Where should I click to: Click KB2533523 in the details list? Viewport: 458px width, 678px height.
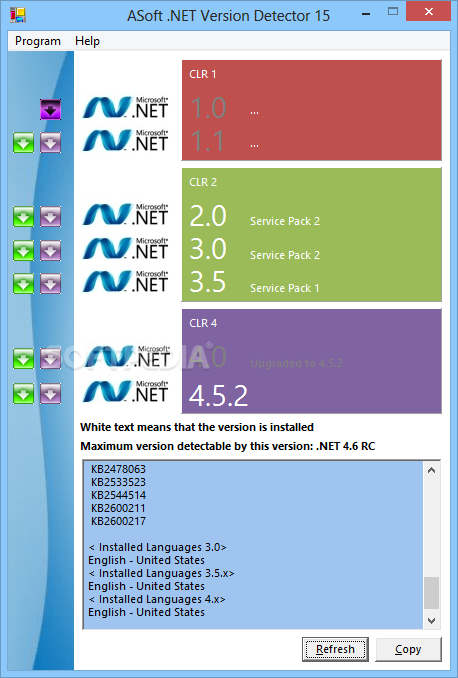click(118, 482)
